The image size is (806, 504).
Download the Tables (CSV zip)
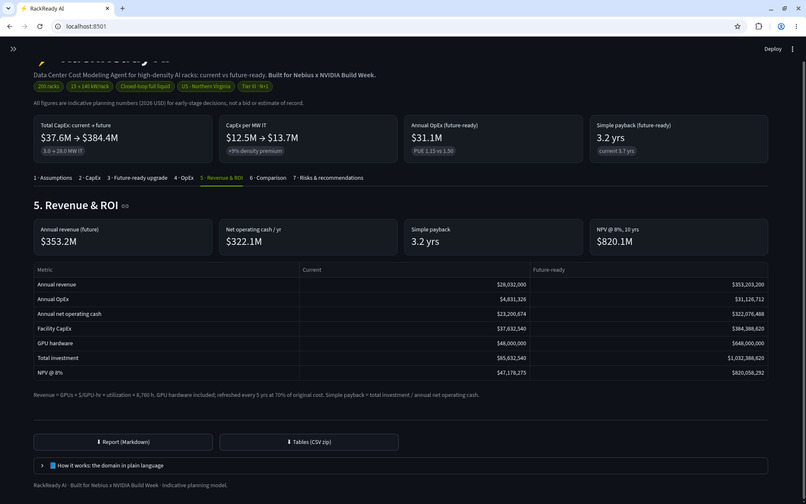click(x=309, y=442)
